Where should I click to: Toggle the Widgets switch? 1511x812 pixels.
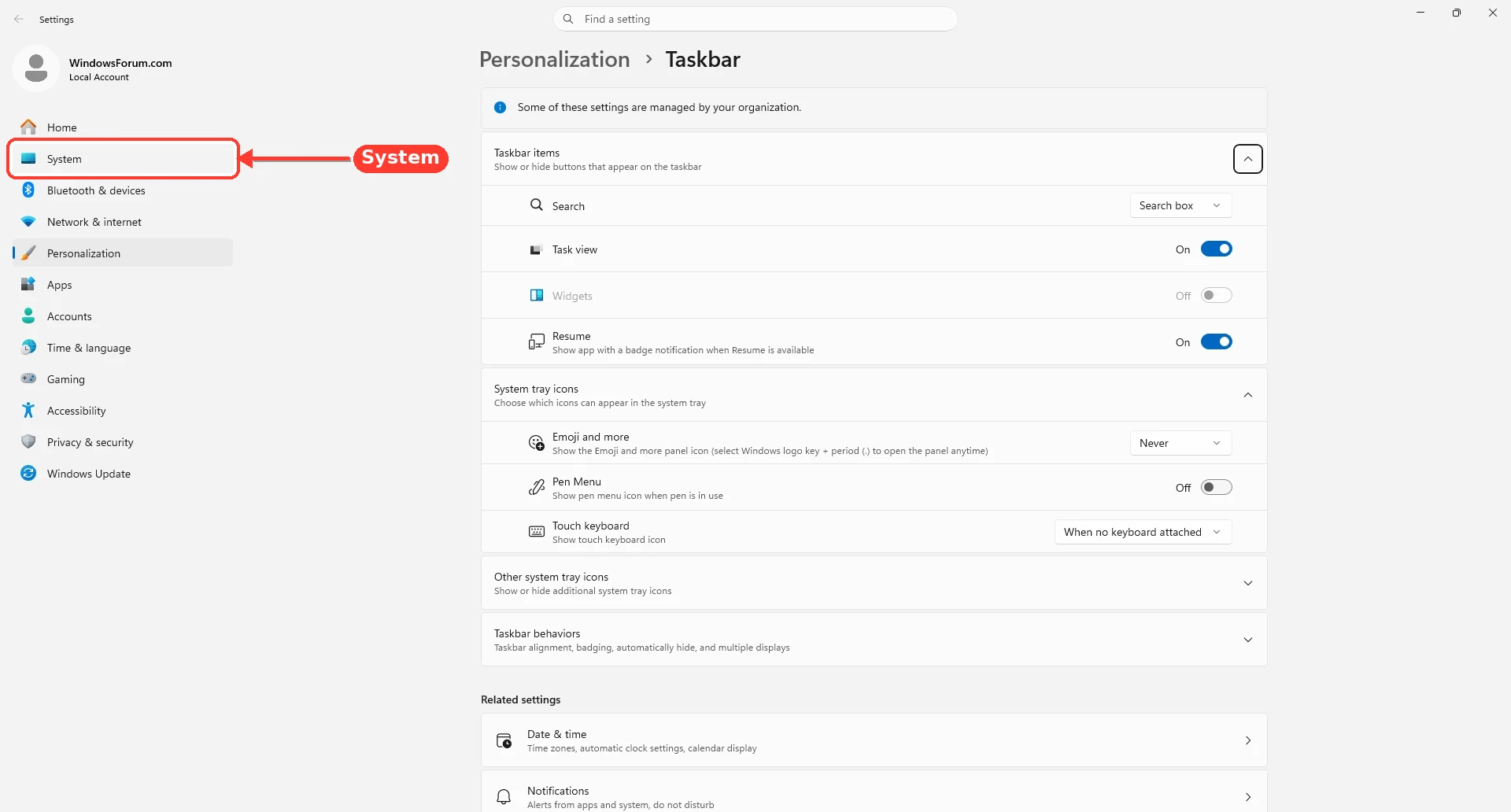(x=1216, y=296)
